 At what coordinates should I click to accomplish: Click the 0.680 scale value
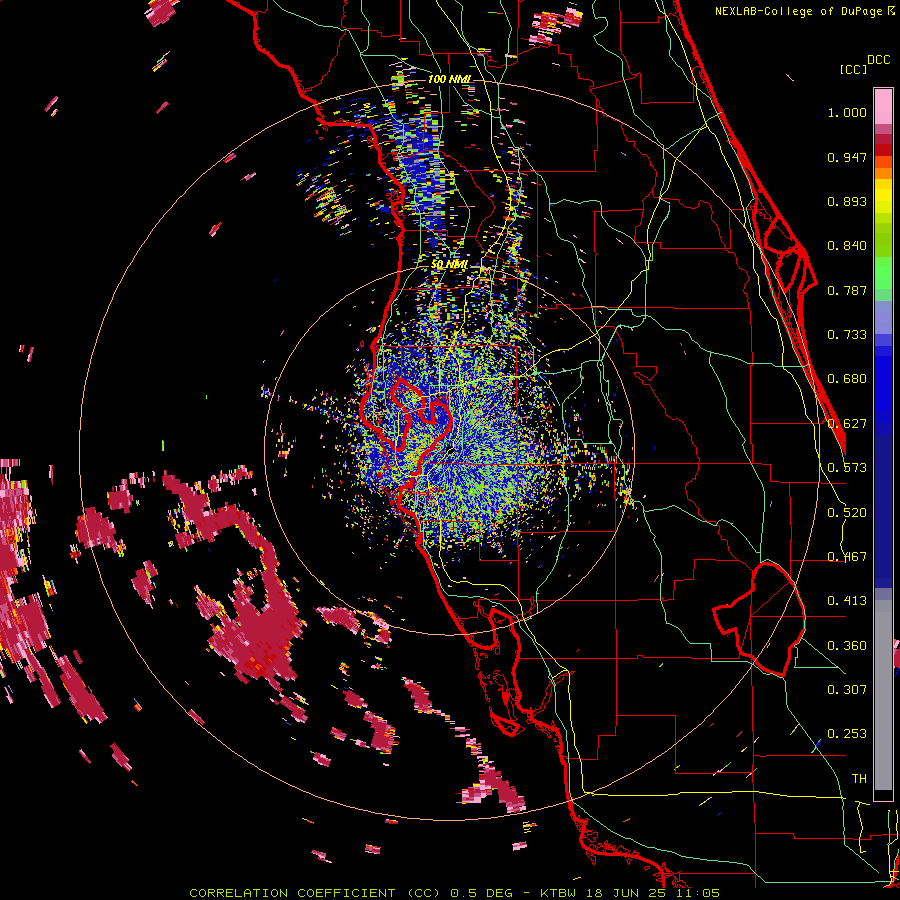click(x=847, y=378)
